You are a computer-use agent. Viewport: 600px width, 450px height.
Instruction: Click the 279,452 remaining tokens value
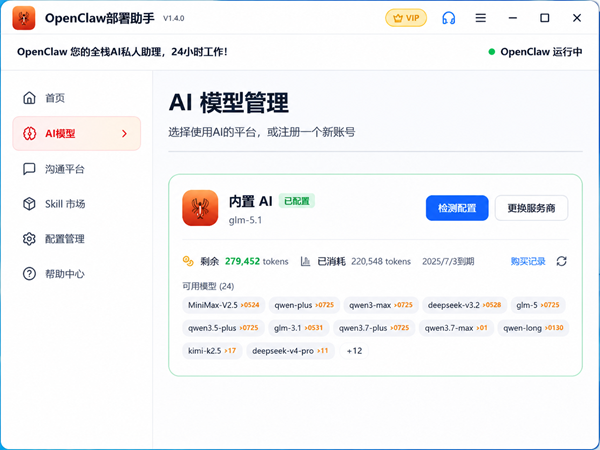click(x=242, y=261)
